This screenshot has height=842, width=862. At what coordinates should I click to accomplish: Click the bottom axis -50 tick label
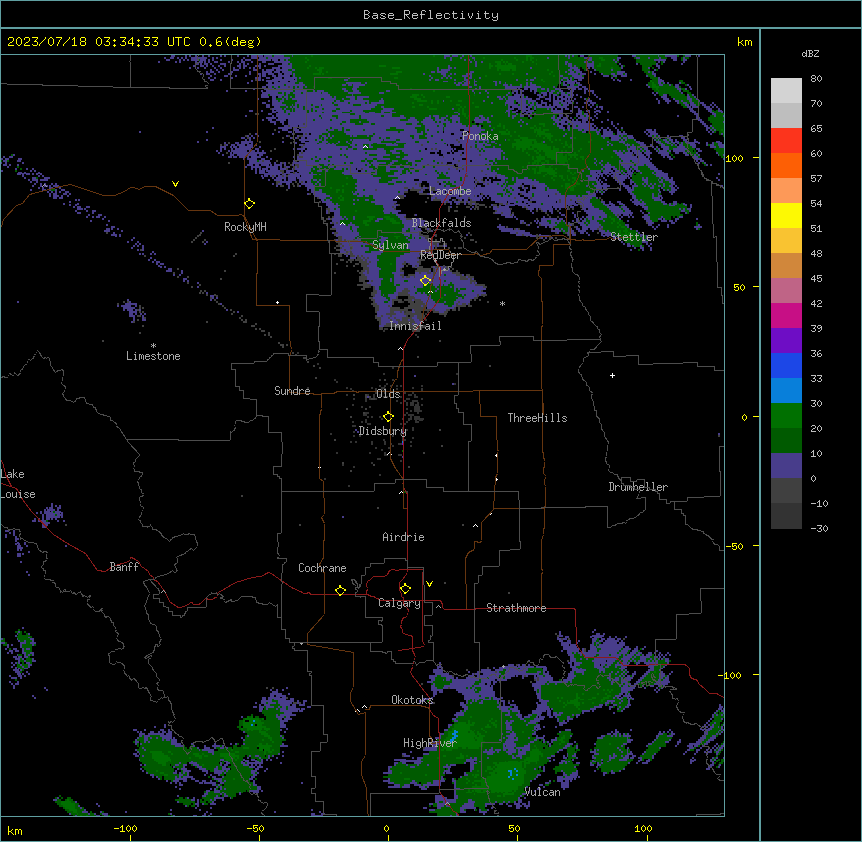point(255,828)
